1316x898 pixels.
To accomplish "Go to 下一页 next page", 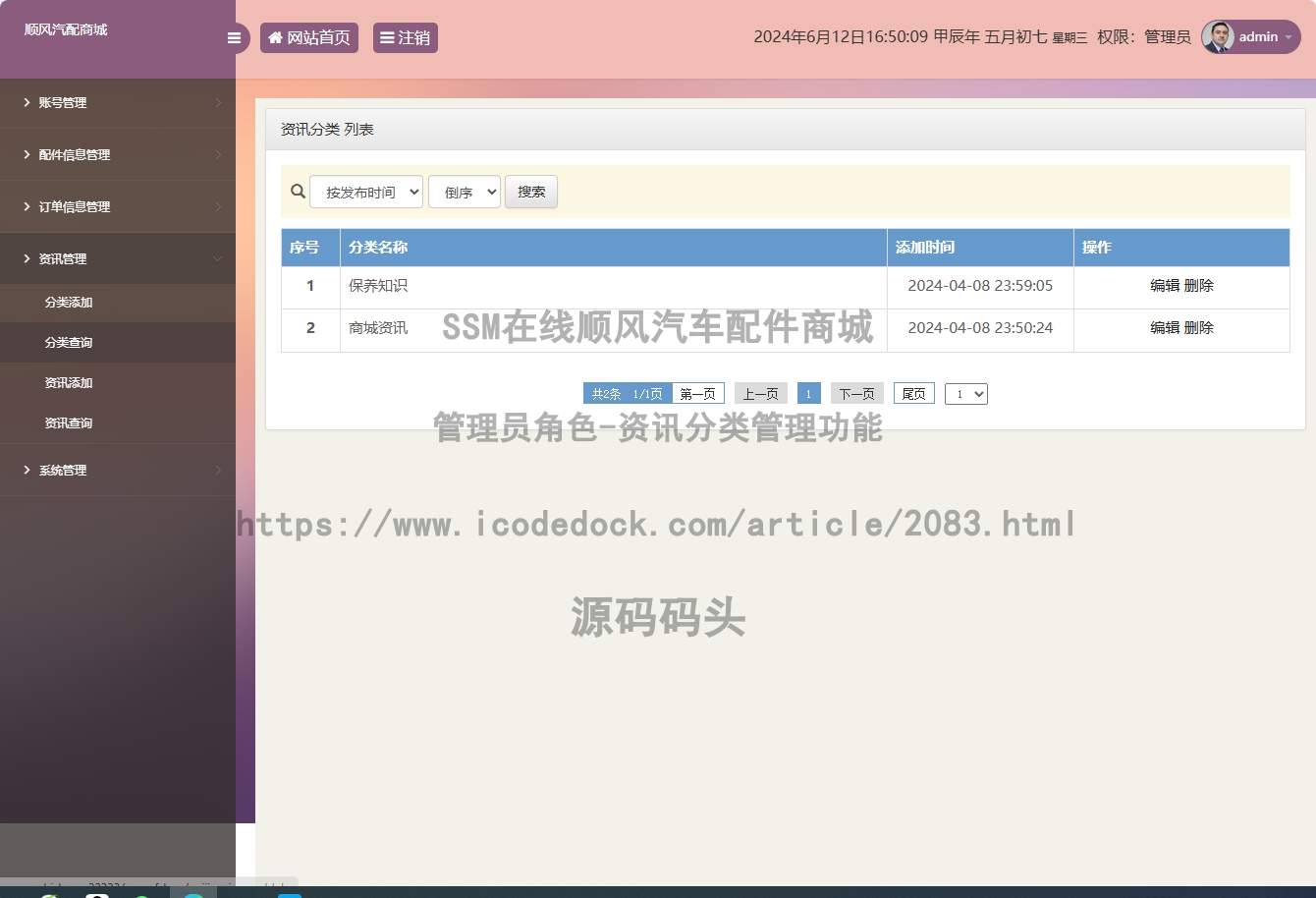I will pos(857,394).
